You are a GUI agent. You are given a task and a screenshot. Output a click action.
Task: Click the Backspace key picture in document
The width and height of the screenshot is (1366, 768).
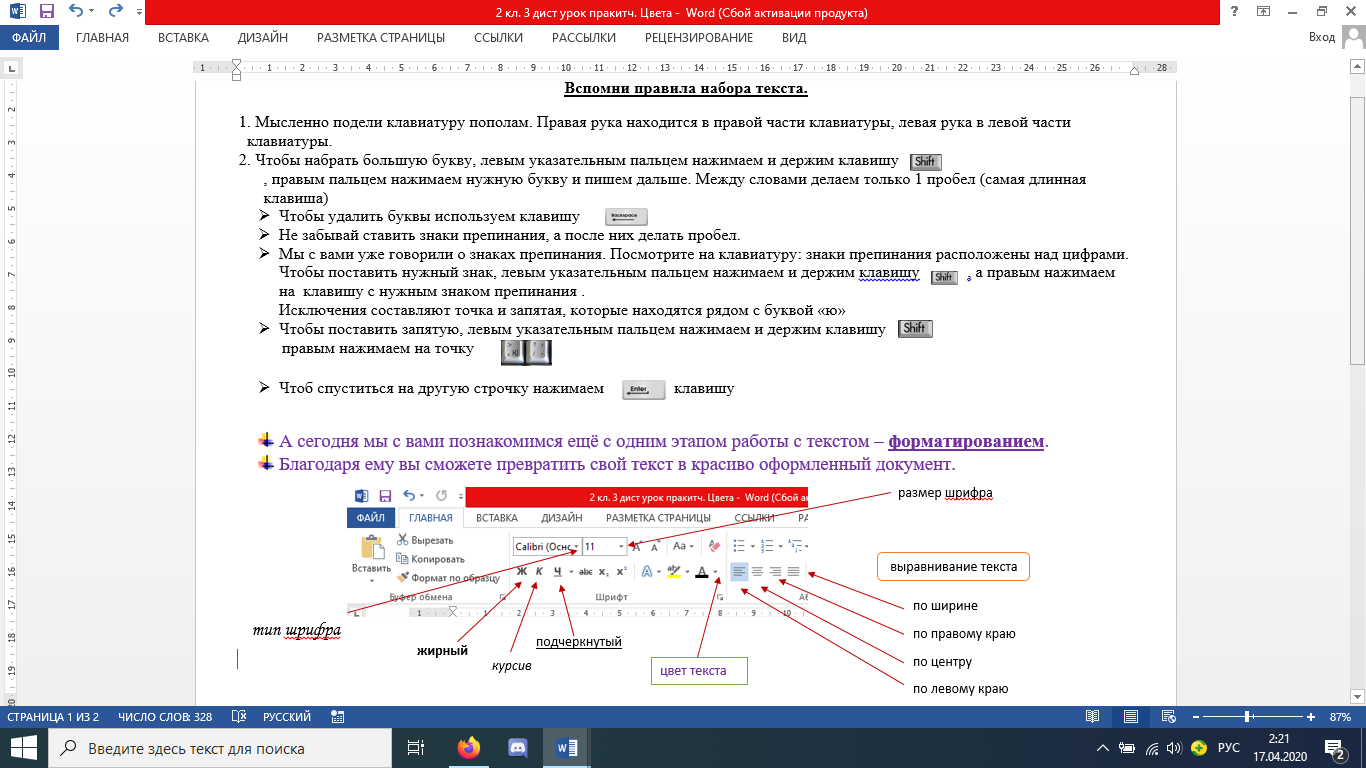[x=627, y=217]
